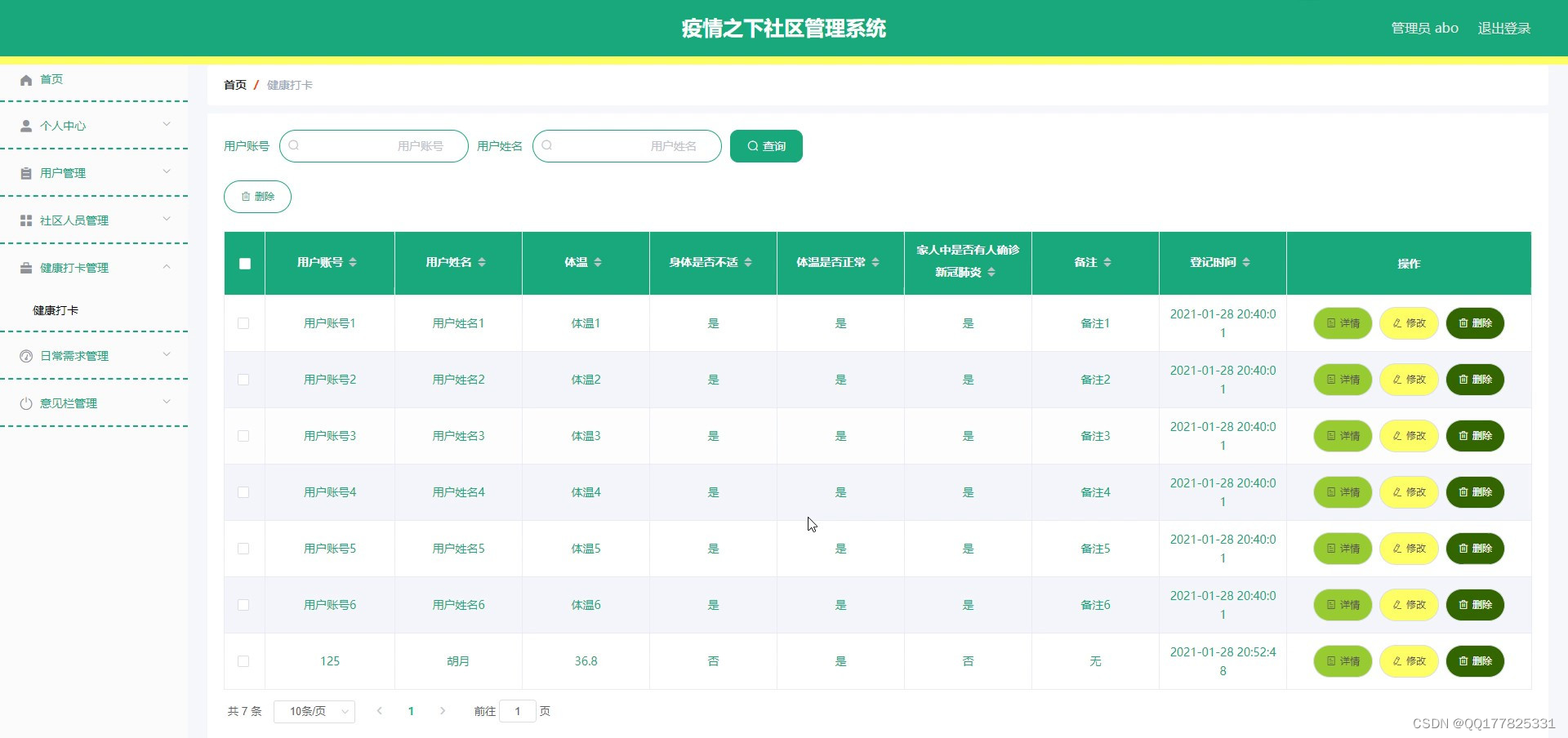Click the briefcase icon beside 健康打卡管理
The height and width of the screenshot is (738, 1568).
[26, 268]
